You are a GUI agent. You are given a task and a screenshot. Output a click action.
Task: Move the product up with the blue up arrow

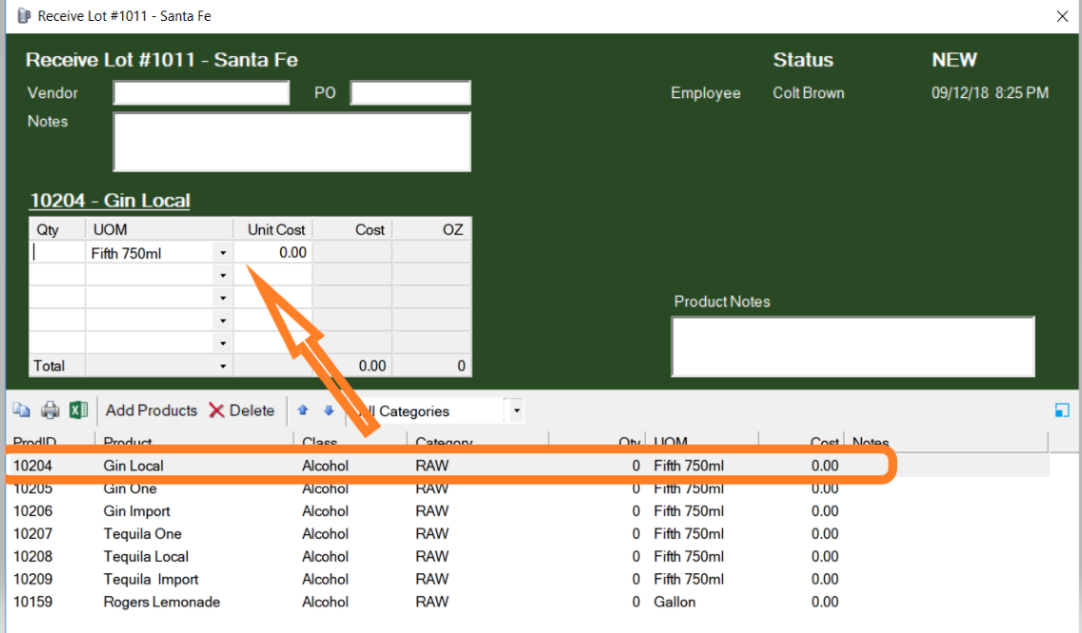[302, 411]
